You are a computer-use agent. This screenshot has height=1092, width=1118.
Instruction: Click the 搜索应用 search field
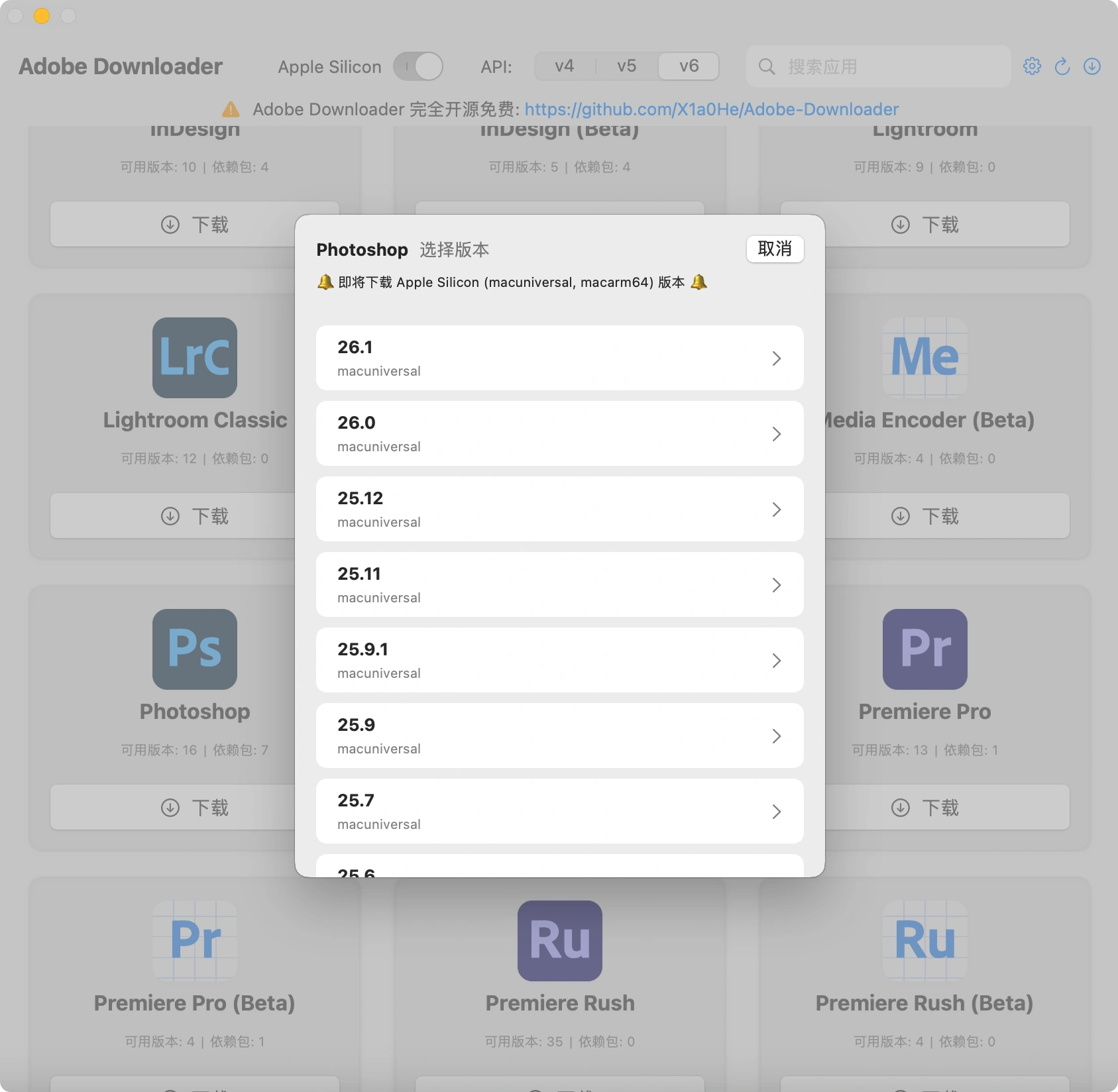pos(879,66)
